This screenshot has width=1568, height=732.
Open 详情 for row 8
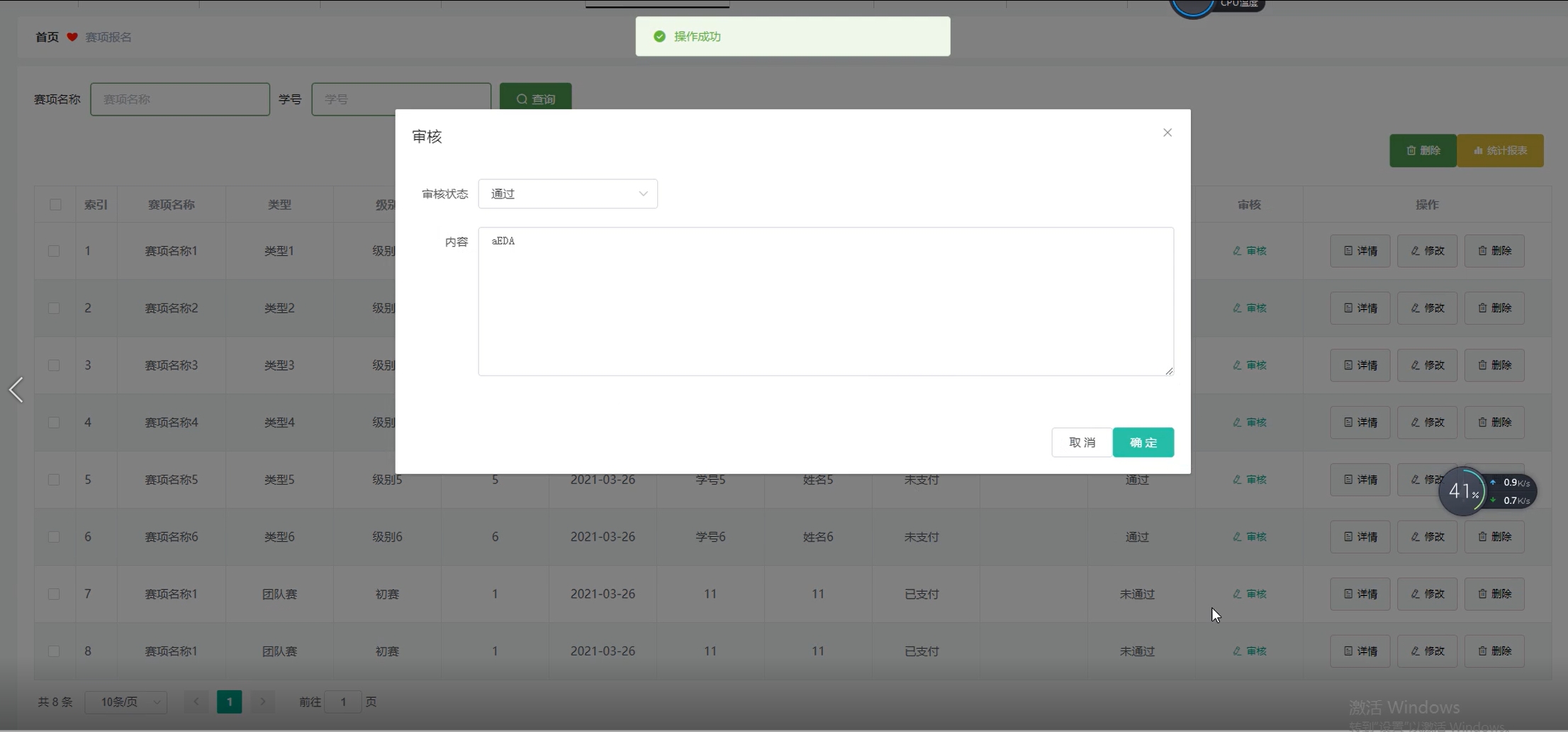click(1360, 651)
